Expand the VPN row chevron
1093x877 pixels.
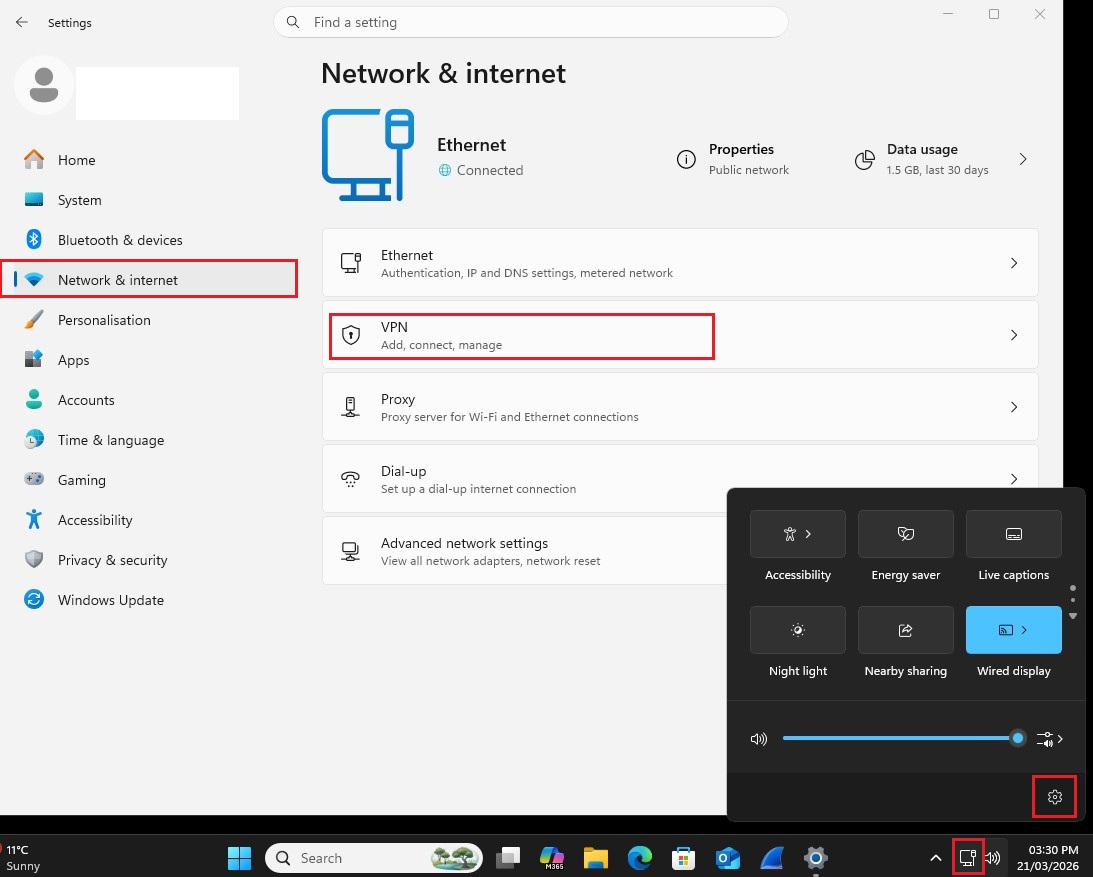tap(1014, 335)
